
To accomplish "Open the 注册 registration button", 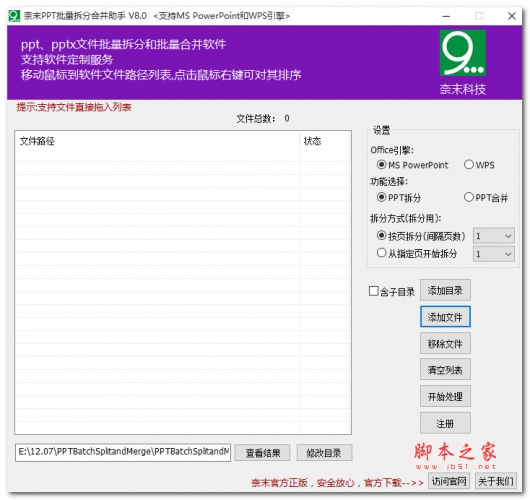I will (x=445, y=423).
